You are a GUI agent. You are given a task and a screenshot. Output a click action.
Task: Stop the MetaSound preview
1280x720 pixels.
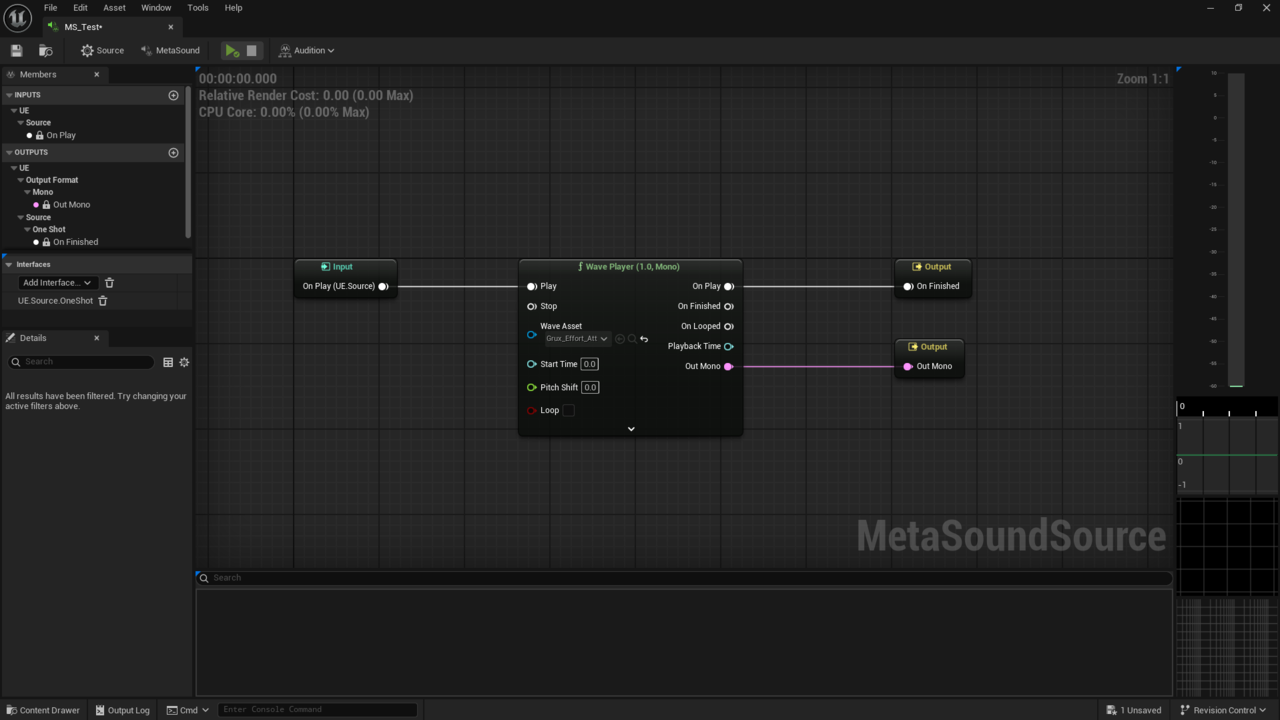[x=252, y=50]
